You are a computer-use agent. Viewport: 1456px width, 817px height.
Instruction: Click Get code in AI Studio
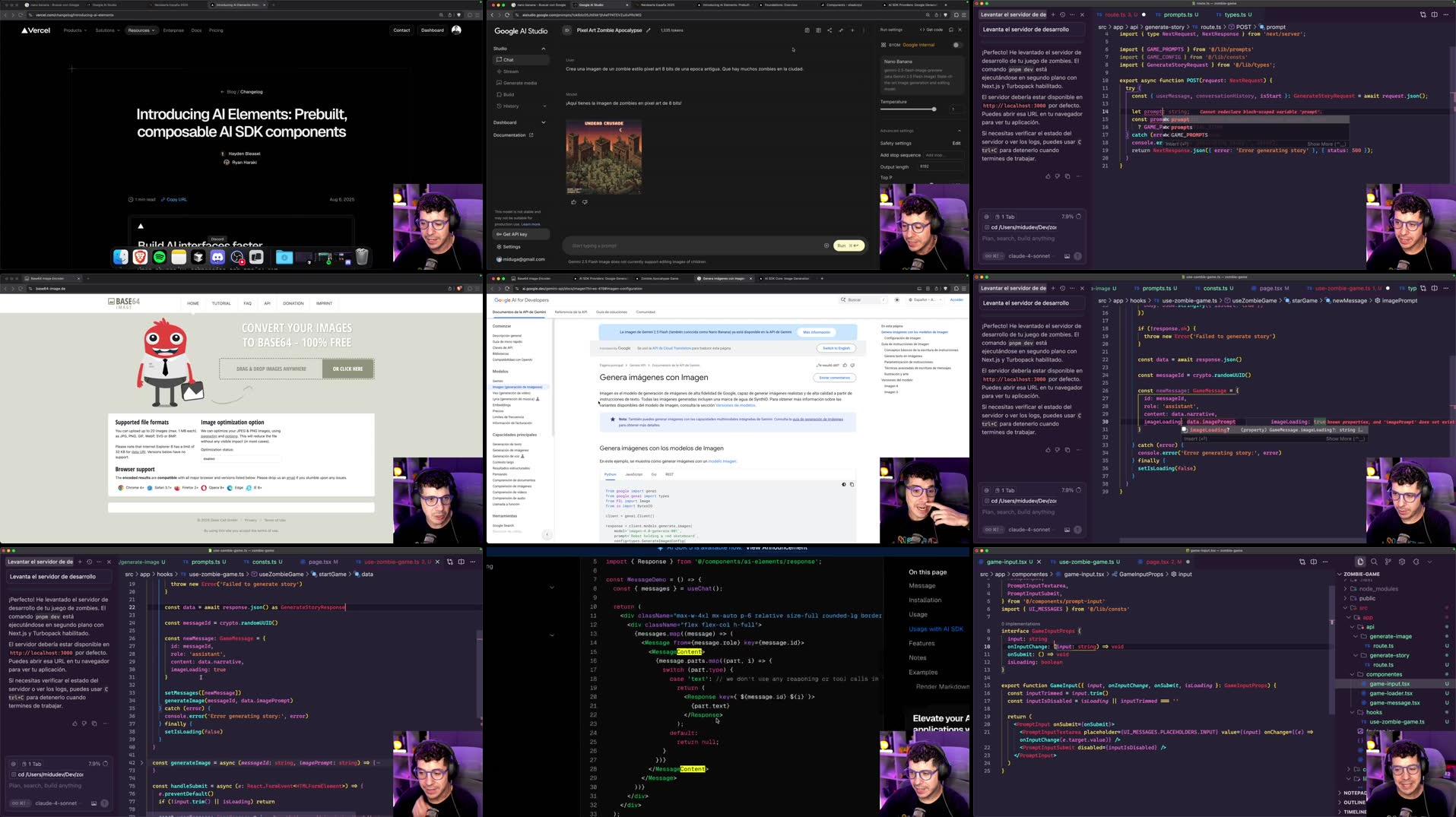click(931, 30)
